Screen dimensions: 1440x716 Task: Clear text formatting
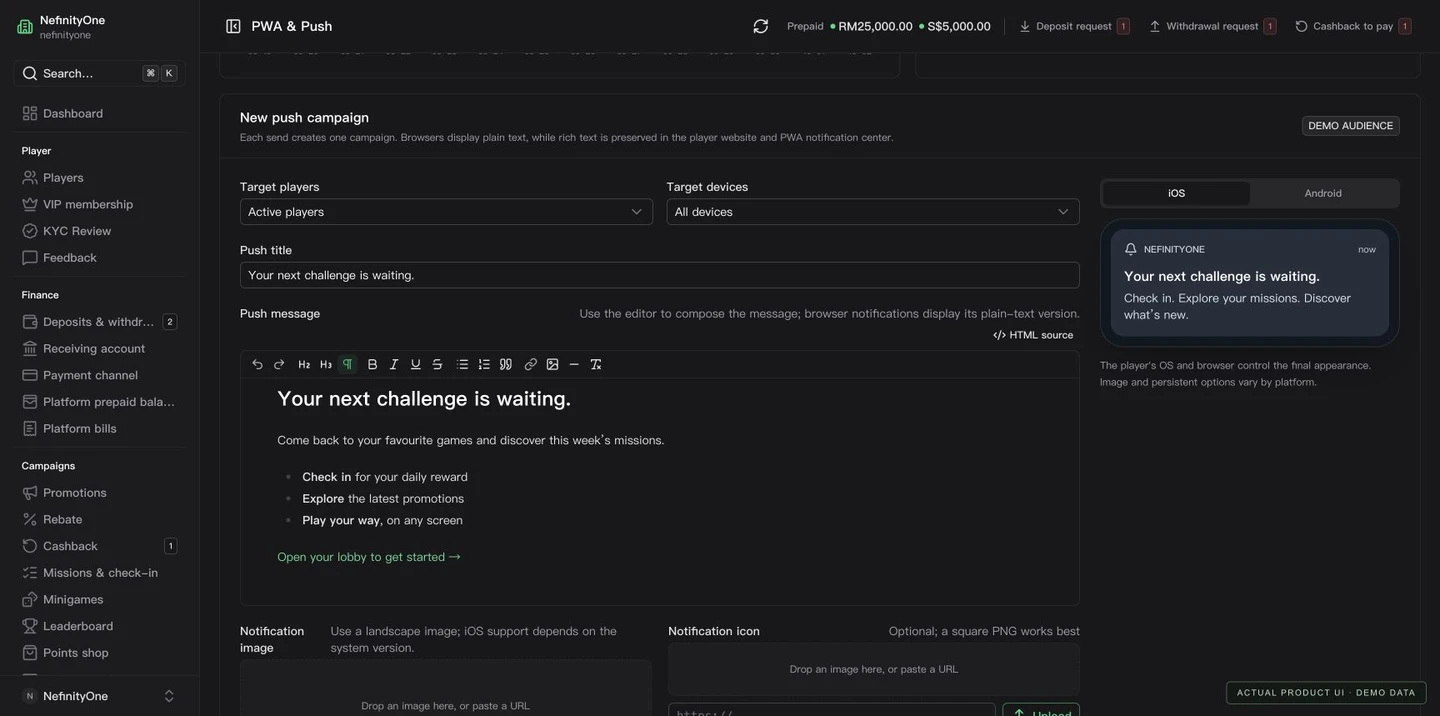pos(596,365)
